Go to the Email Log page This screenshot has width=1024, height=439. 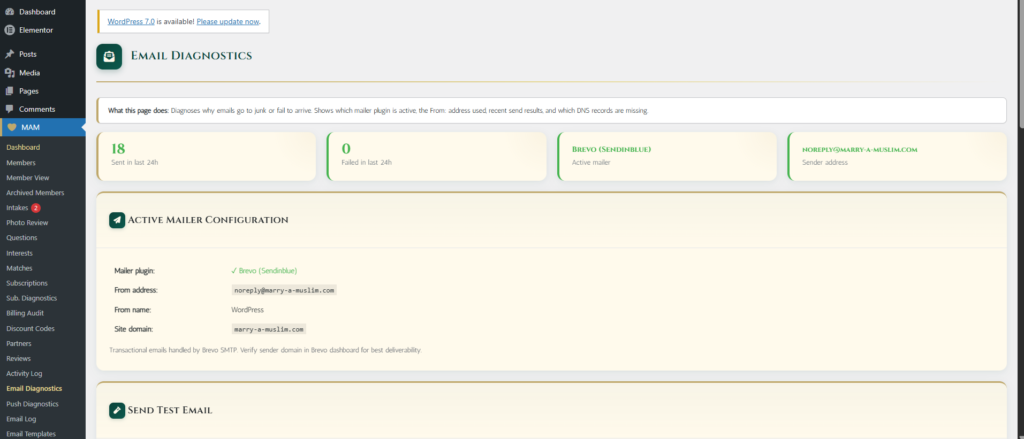coord(21,419)
